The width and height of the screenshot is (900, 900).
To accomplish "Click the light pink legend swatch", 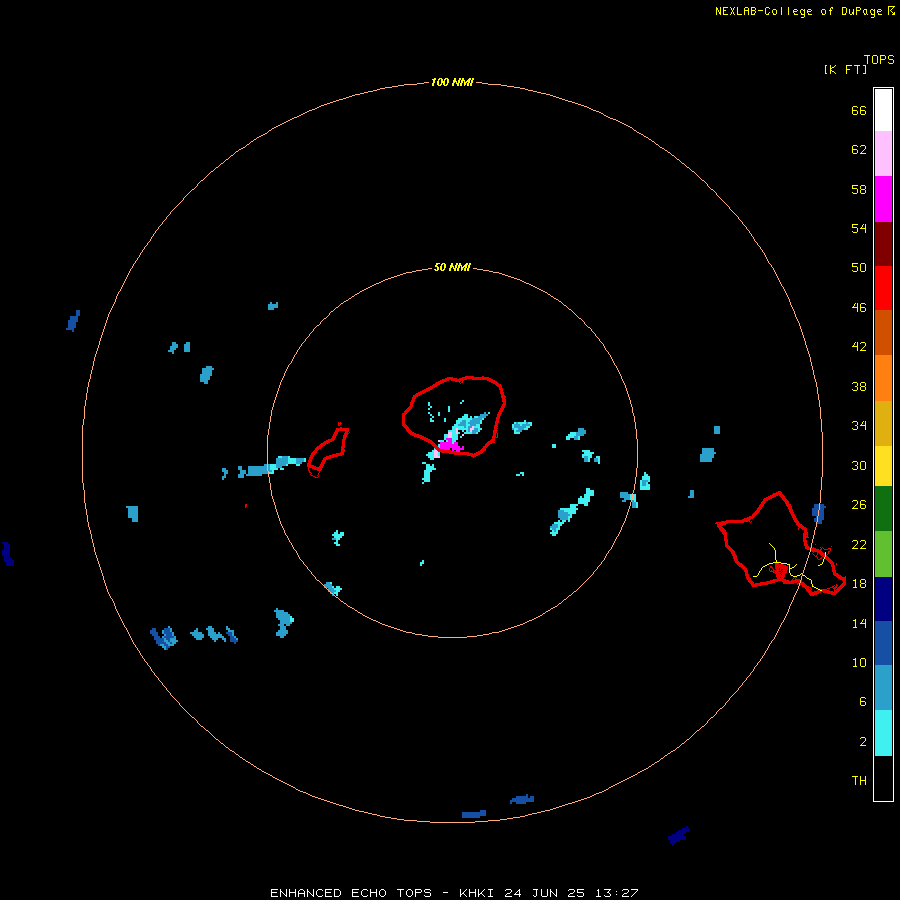I will pyautogui.click(x=883, y=154).
